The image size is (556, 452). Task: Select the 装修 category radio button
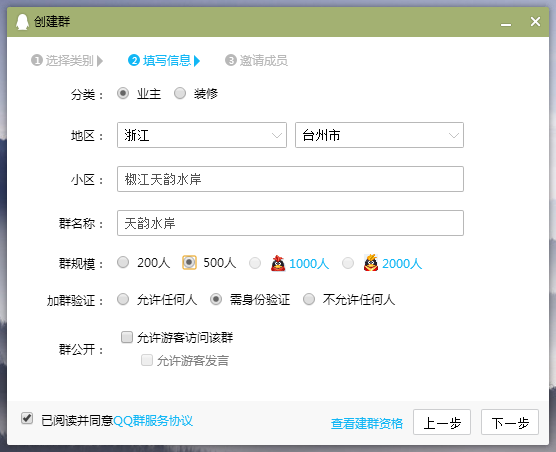click(x=180, y=94)
